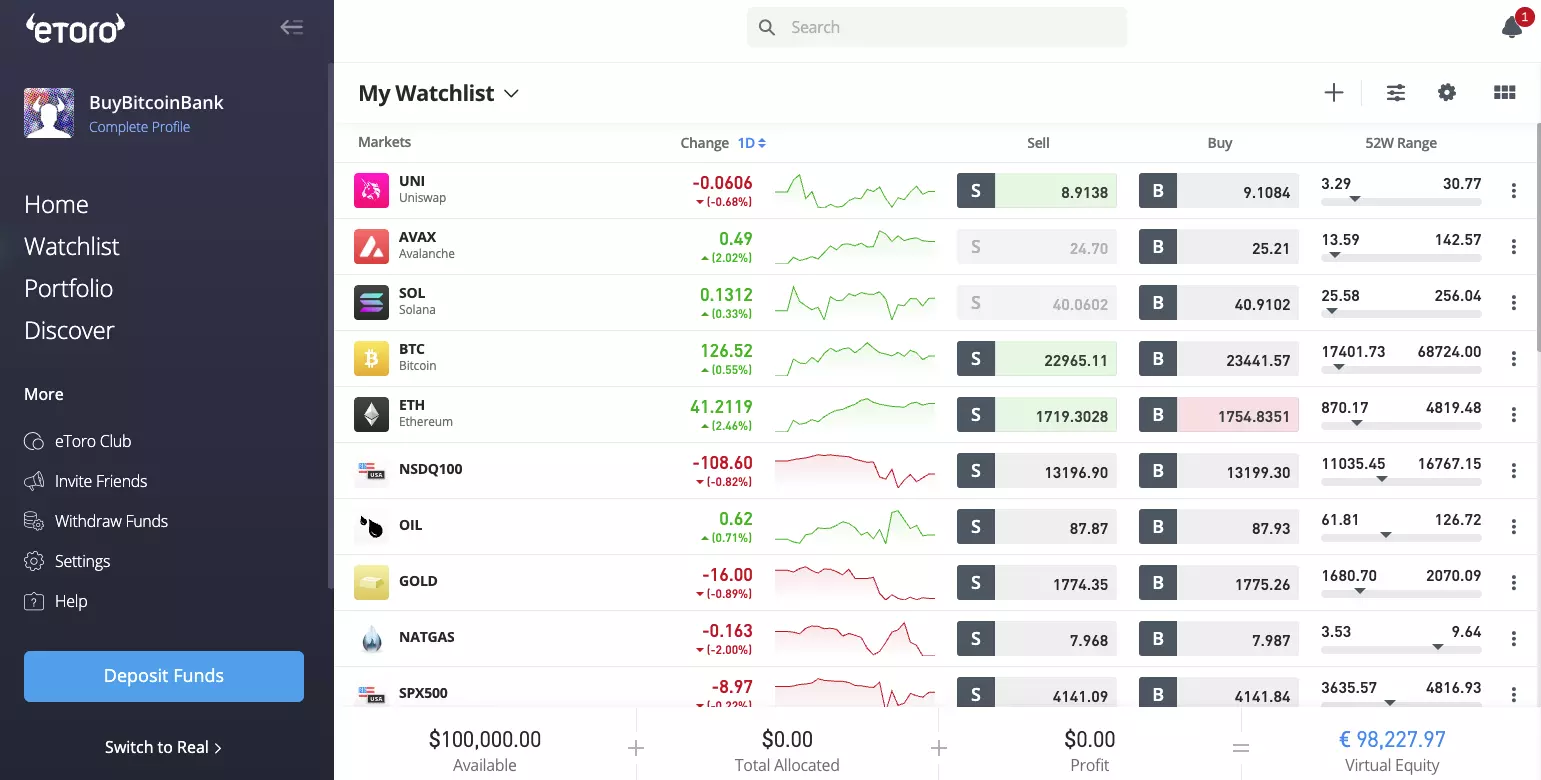Click the BTC price sparkline chart
1541x780 pixels.
[x=855, y=358]
